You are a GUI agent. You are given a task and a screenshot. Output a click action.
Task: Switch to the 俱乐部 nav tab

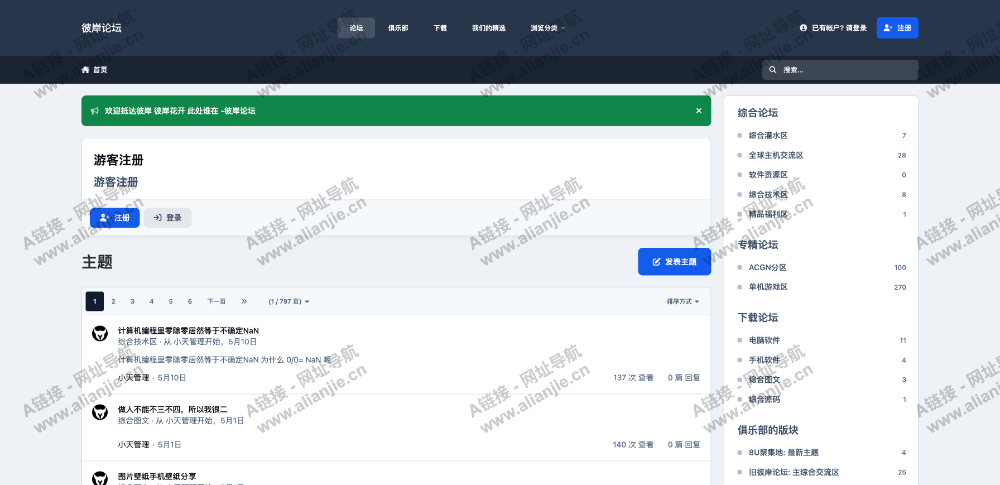[398, 28]
